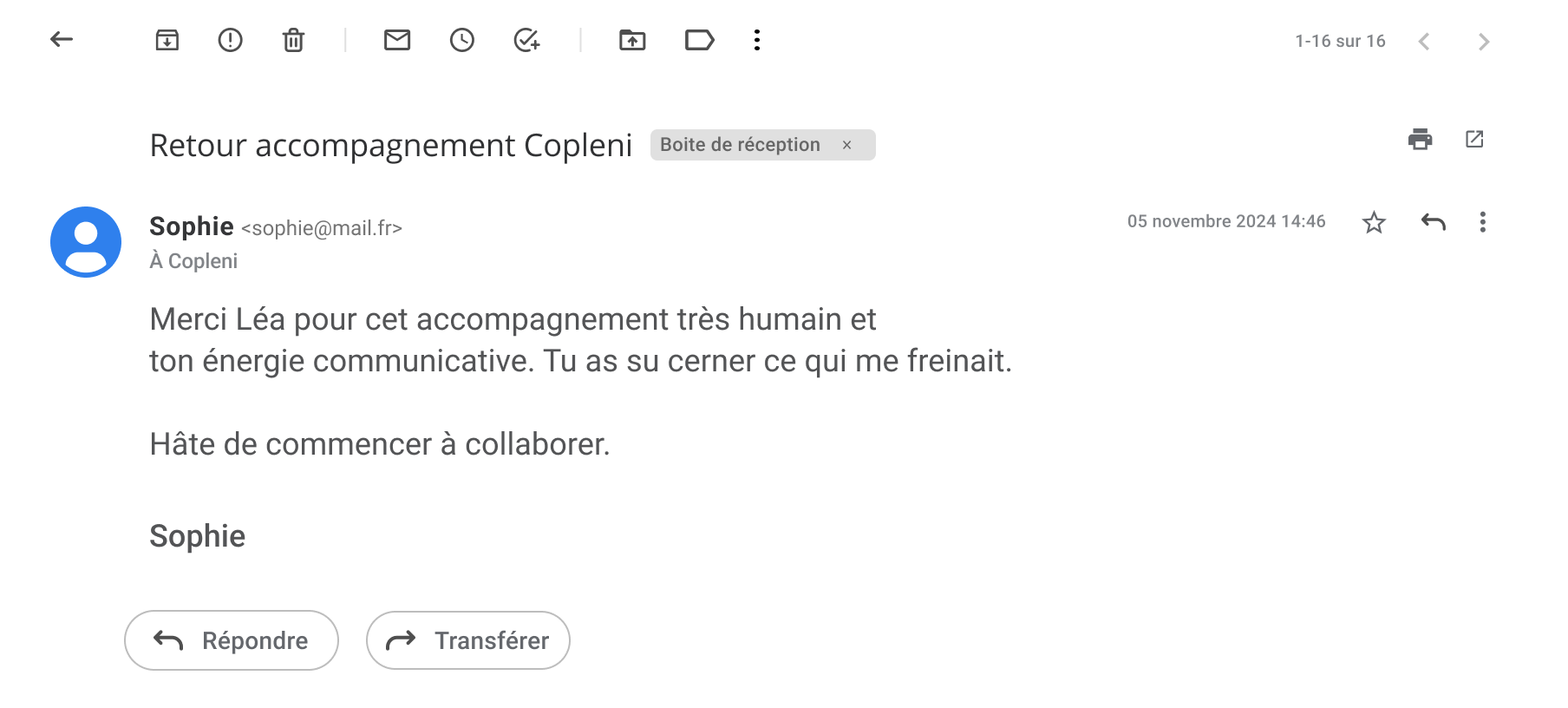This screenshot has height=708, width=1568.
Task: Open the message's more actions menu
Action: pyautogui.click(x=1483, y=222)
